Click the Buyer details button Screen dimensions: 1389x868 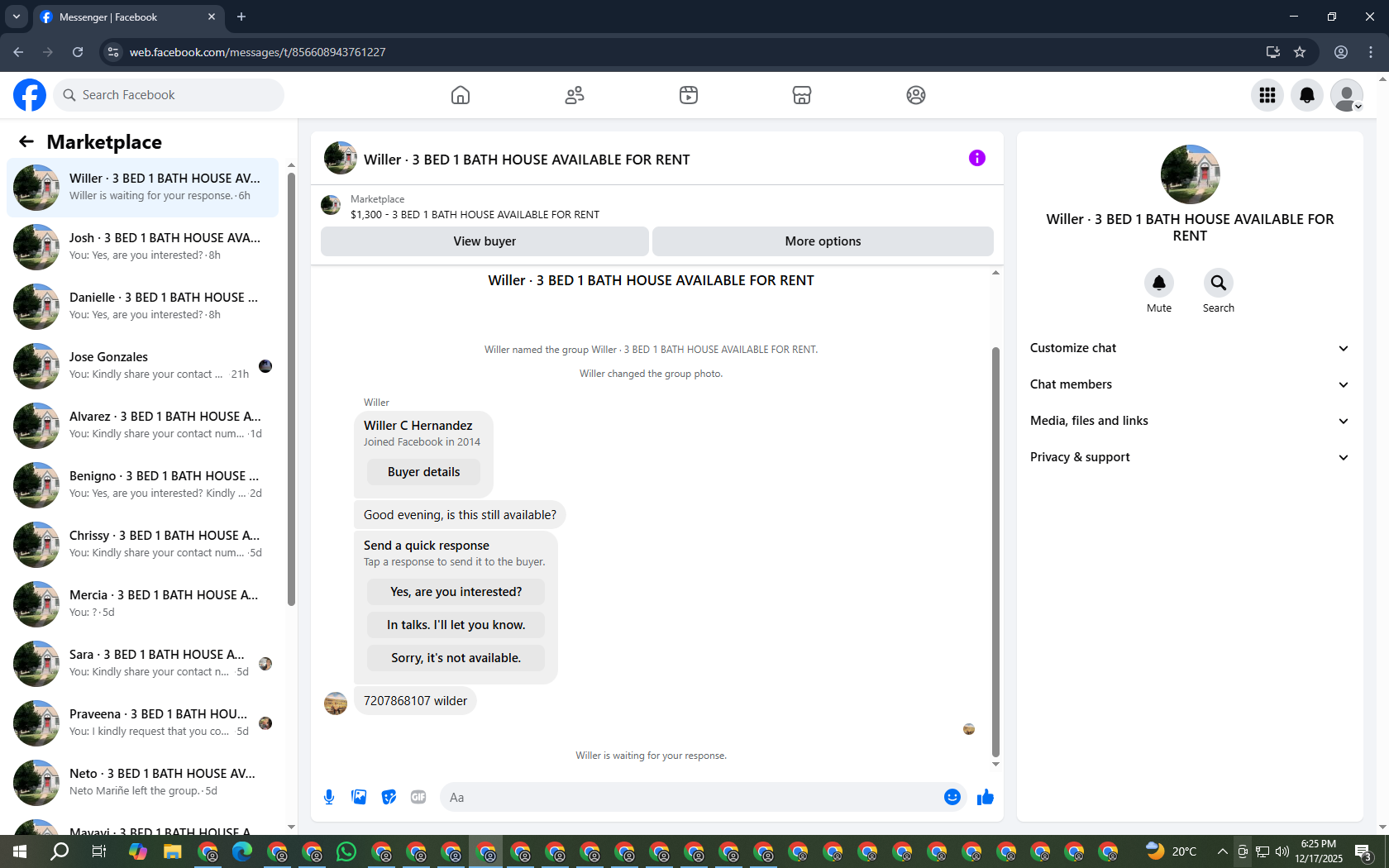tap(423, 472)
